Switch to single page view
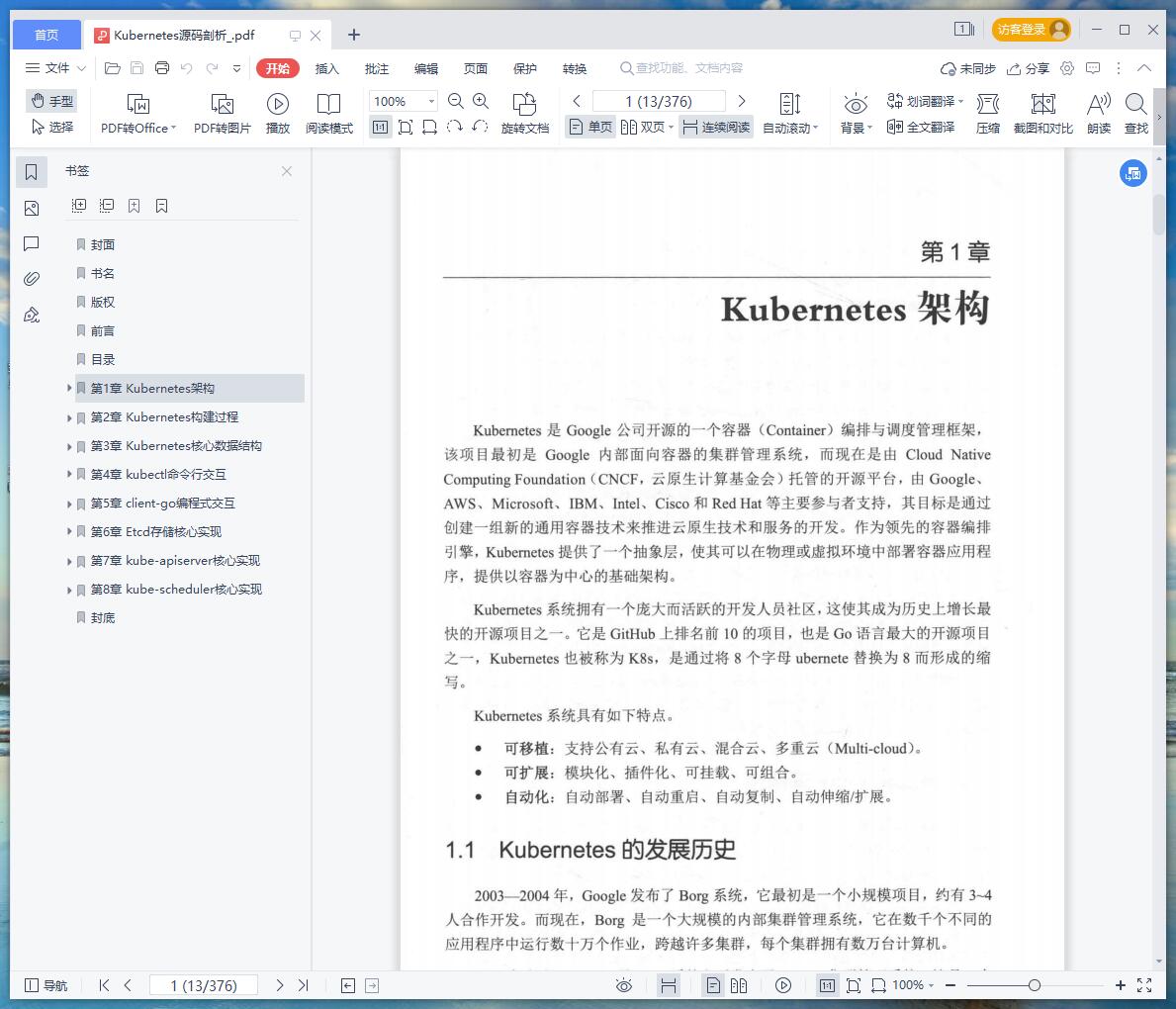Image resolution: width=1176 pixels, height=1009 pixels. tap(590, 127)
